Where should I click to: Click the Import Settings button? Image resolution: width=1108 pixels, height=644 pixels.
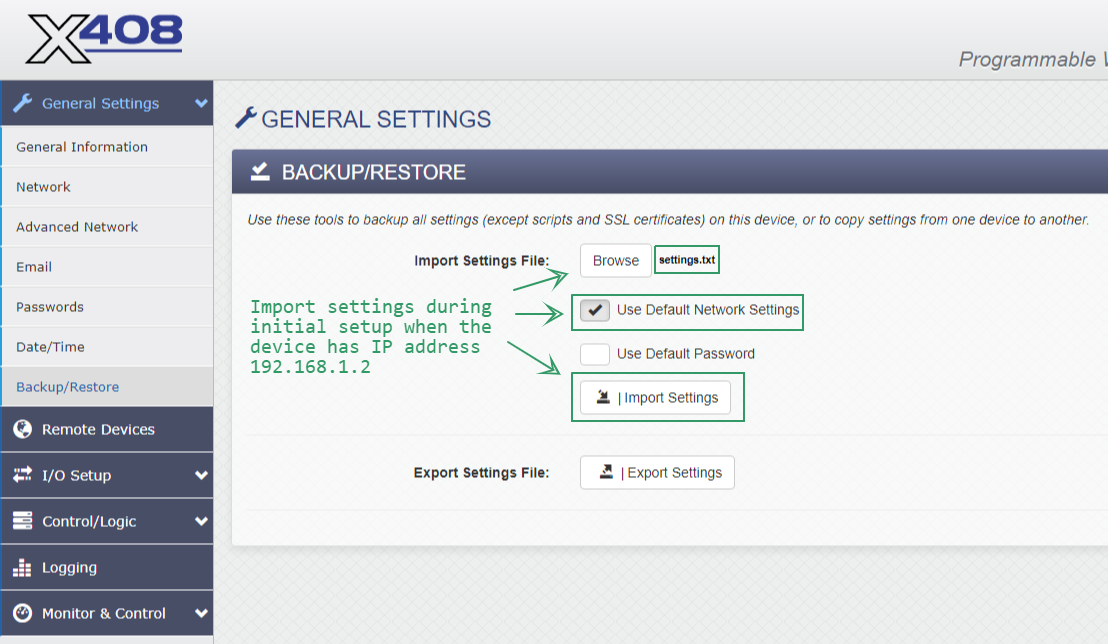click(x=656, y=398)
